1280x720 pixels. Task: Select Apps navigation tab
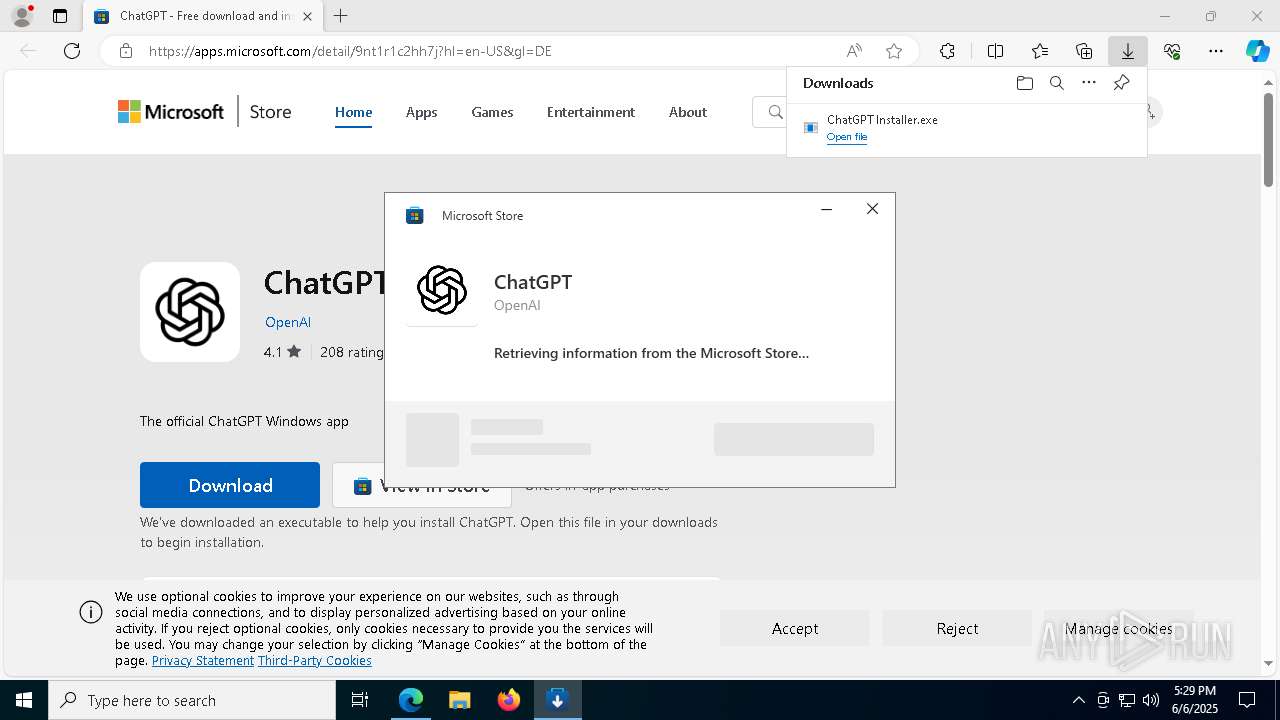click(421, 112)
